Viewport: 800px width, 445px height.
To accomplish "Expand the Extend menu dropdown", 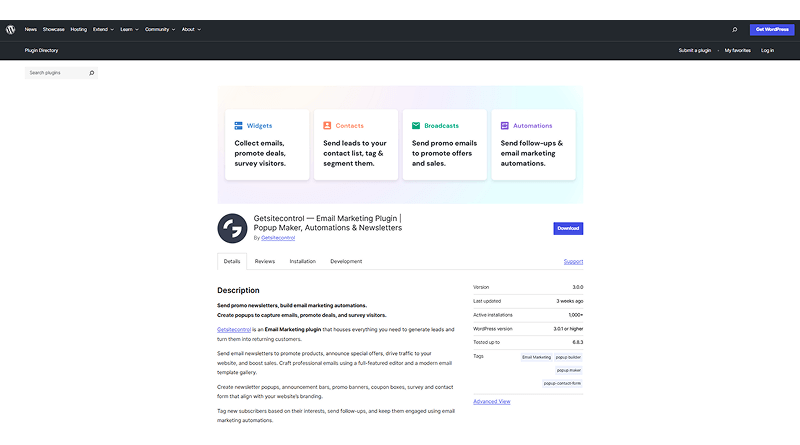I will tap(103, 30).
